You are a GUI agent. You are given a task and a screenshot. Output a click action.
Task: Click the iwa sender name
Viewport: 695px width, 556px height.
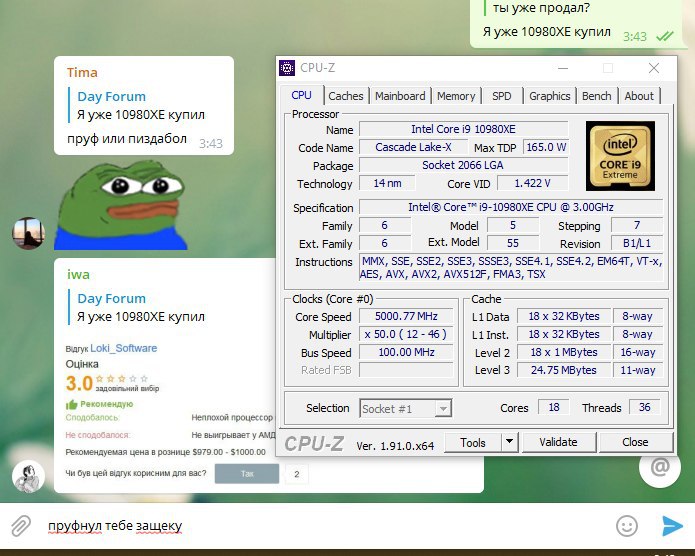point(78,274)
